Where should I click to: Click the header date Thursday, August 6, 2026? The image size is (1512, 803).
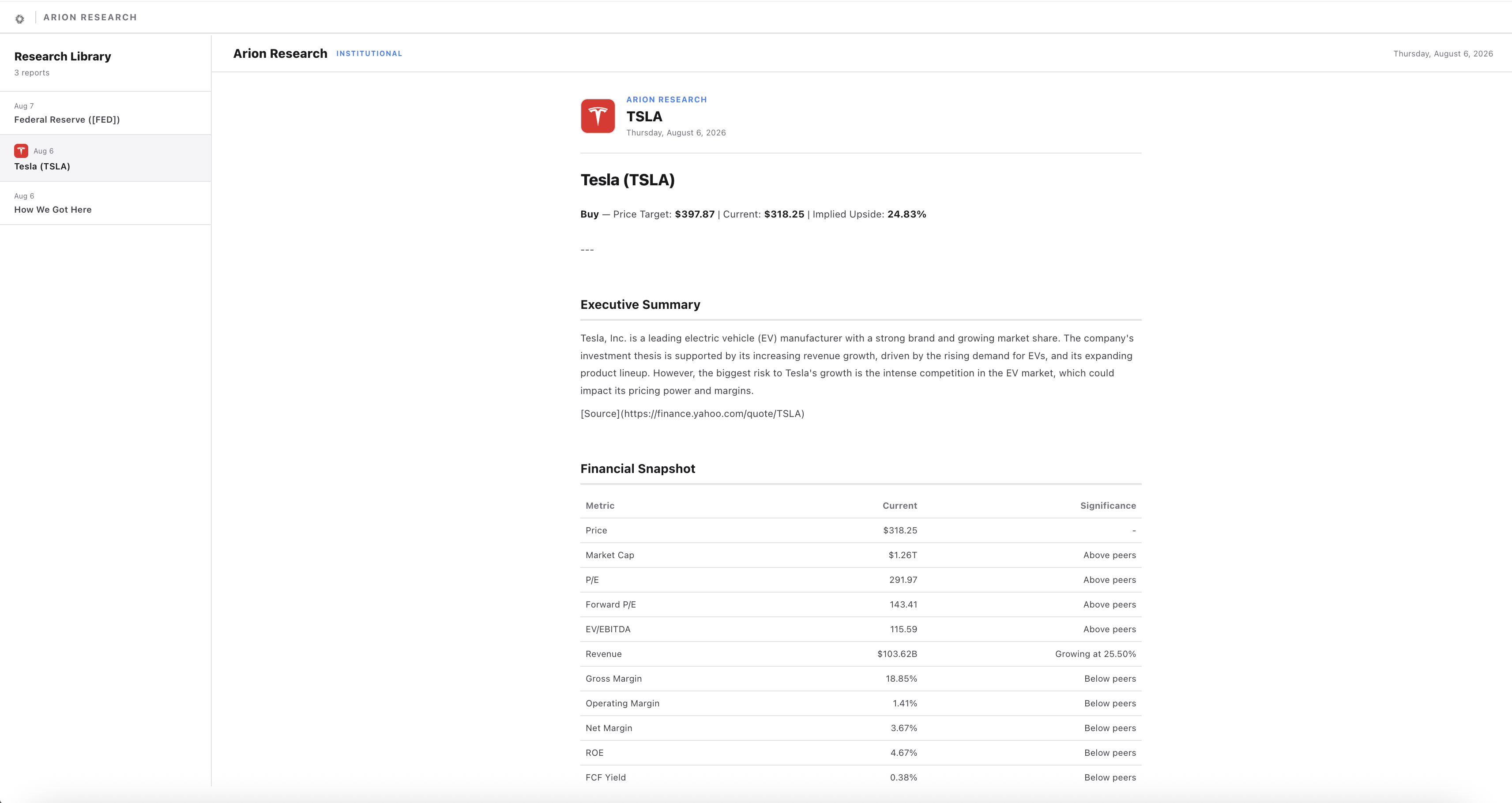(x=1443, y=54)
